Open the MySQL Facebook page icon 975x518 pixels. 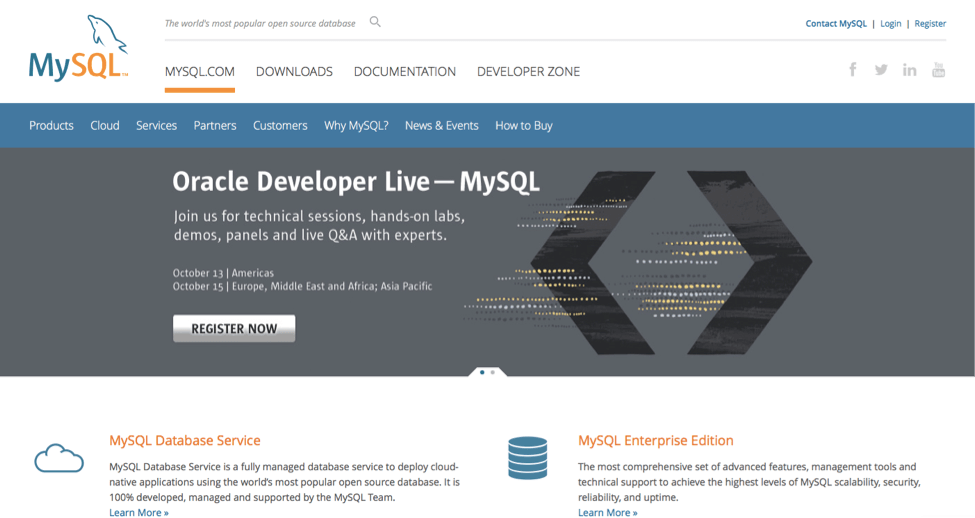click(853, 69)
